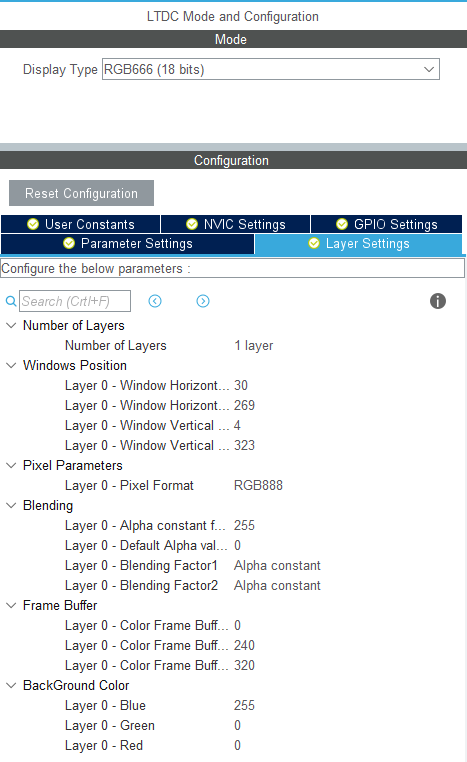Open the Display Type dropdown

tap(271, 69)
